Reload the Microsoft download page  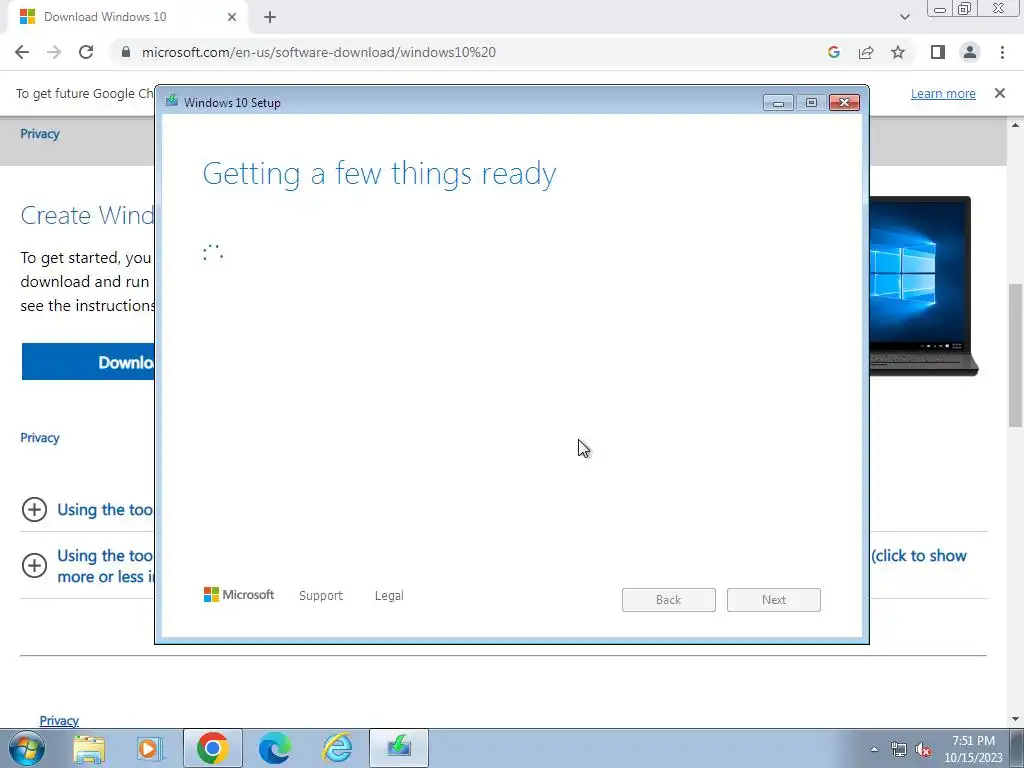(x=86, y=52)
